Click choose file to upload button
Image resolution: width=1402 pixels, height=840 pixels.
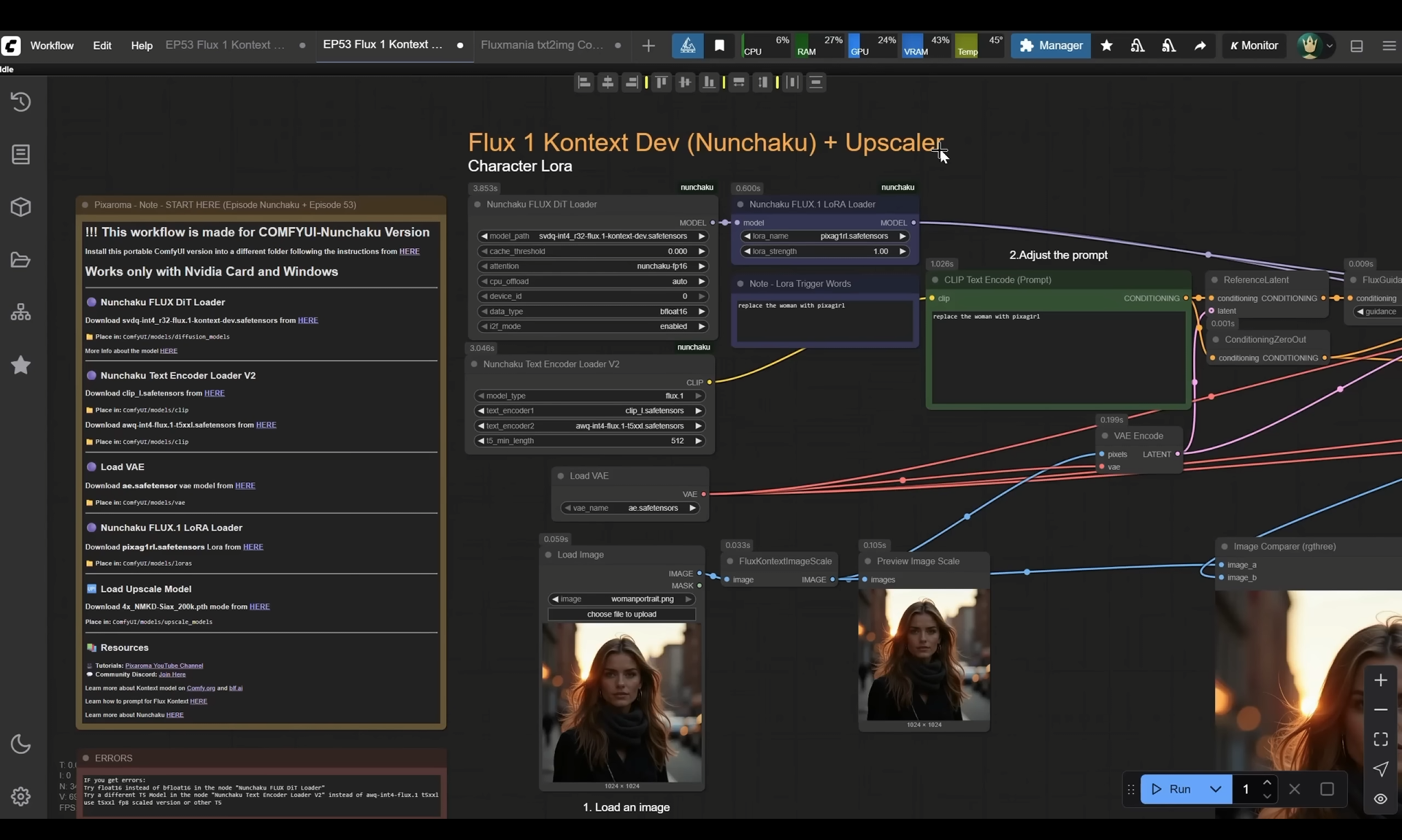tap(621, 614)
